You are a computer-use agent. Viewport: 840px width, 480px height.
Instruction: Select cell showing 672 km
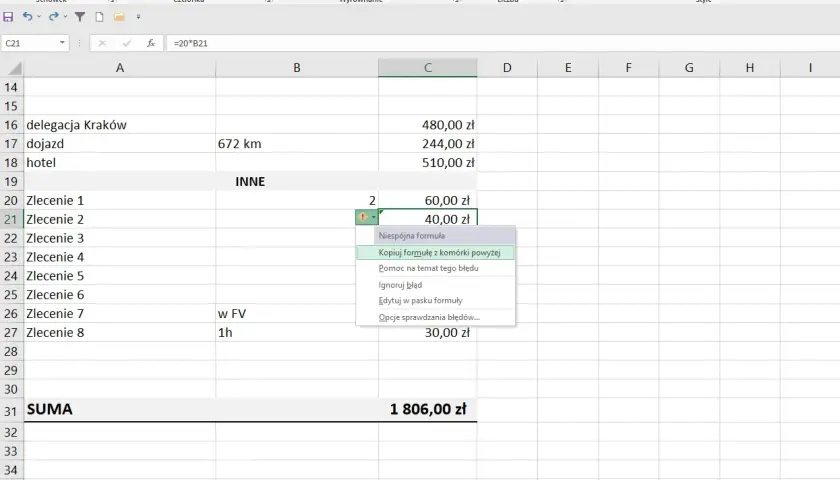pos(297,144)
